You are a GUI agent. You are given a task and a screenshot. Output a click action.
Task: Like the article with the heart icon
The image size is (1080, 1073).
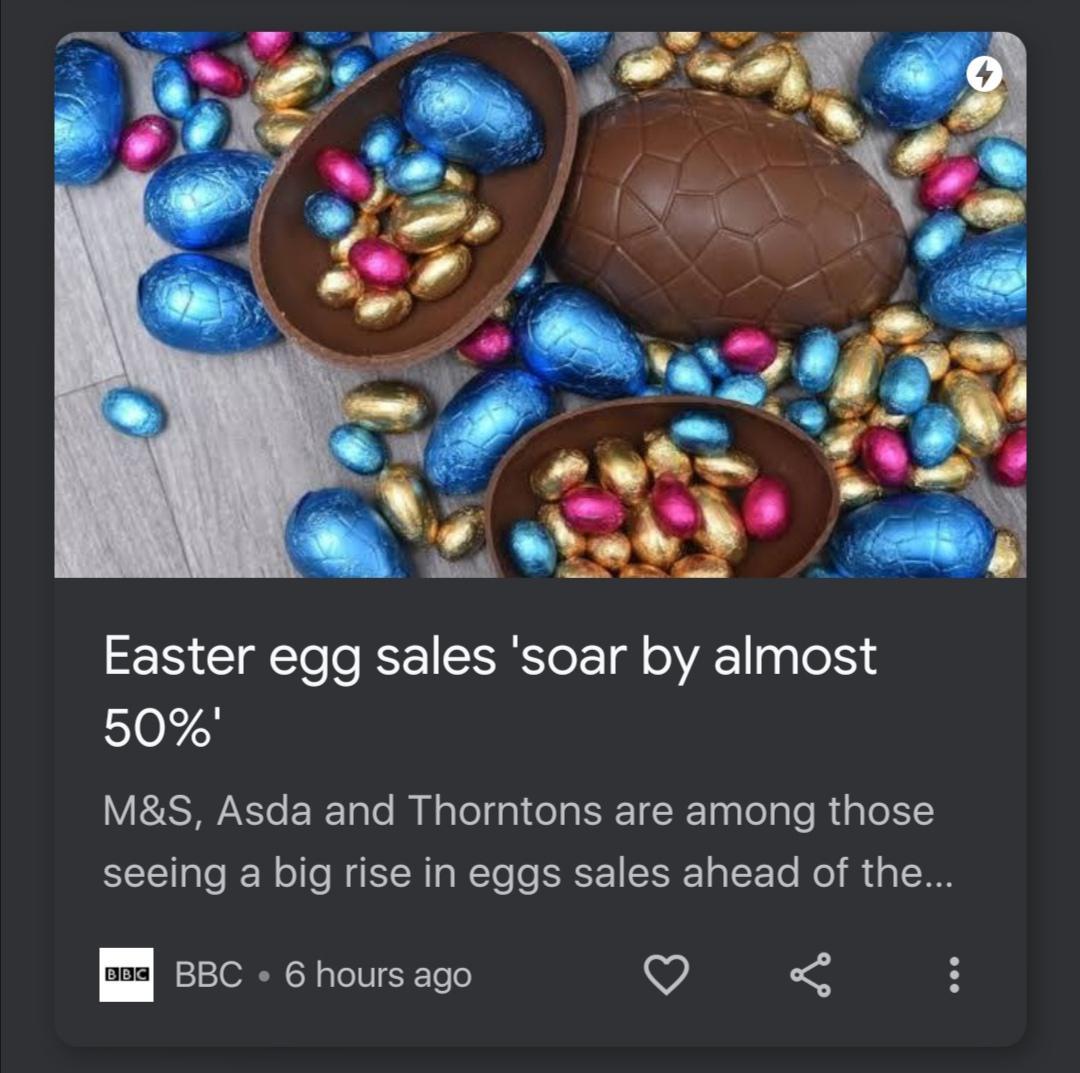[666, 974]
